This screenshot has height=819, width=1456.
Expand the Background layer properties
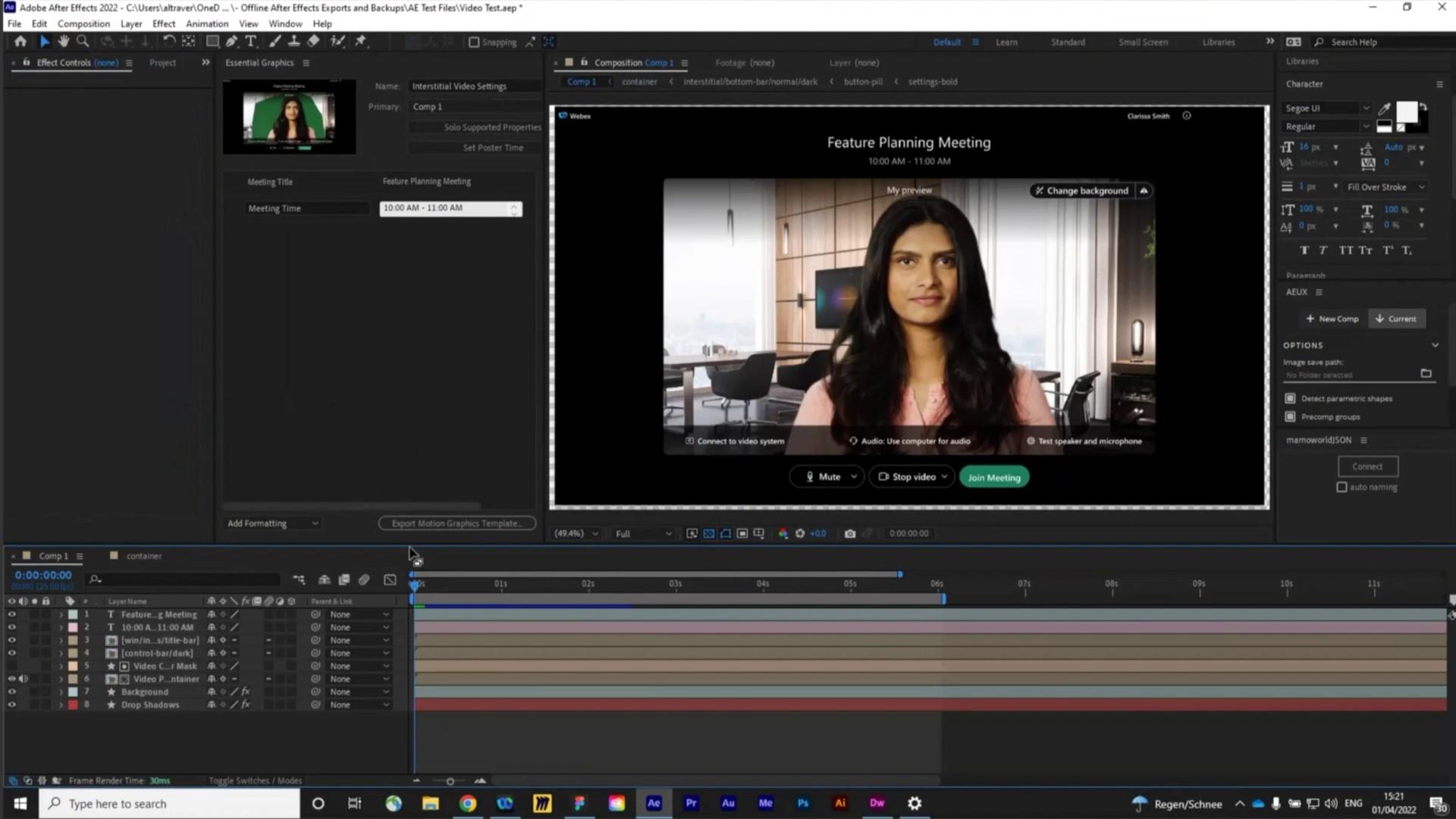(x=61, y=692)
